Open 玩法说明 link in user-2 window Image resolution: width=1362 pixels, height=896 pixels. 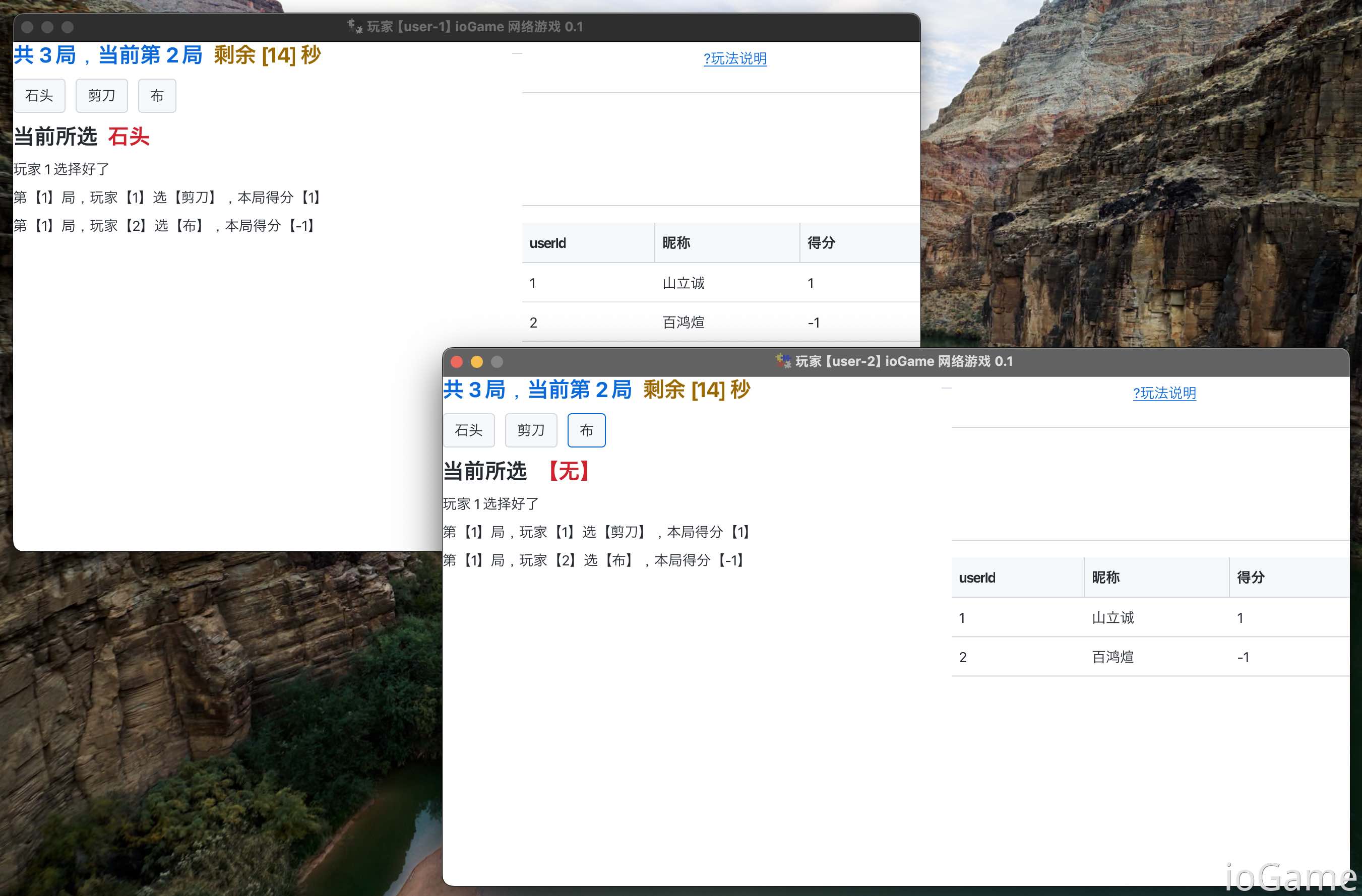(1164, 393)
